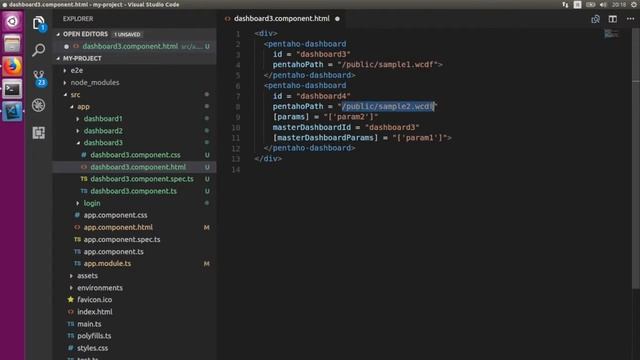This screenshot has width=640, height=360.
Task: Open the Terminal from the Ubuntu dock
Action: click(x=12, y=89)
